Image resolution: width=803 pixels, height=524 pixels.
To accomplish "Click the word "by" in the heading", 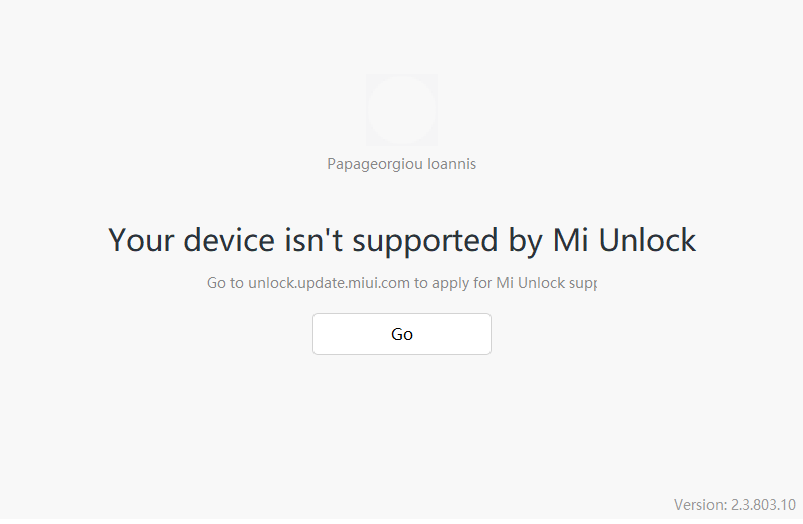I will click(x=524, y=240).
